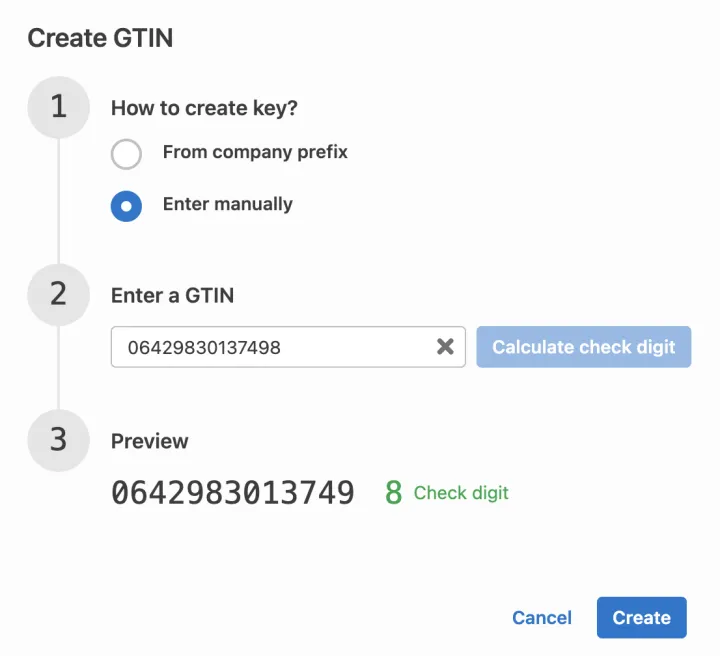Cancel the Create GTIN dialog

(x=542, y=618)
